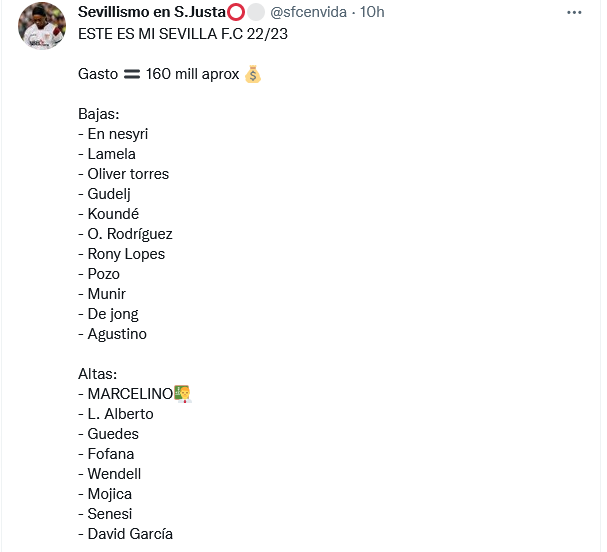Image resolution: width=607 pixels, height=552 pixels.
Task: Open the Sevillismo en S.Justa profile name
Action: click(150, 12)
